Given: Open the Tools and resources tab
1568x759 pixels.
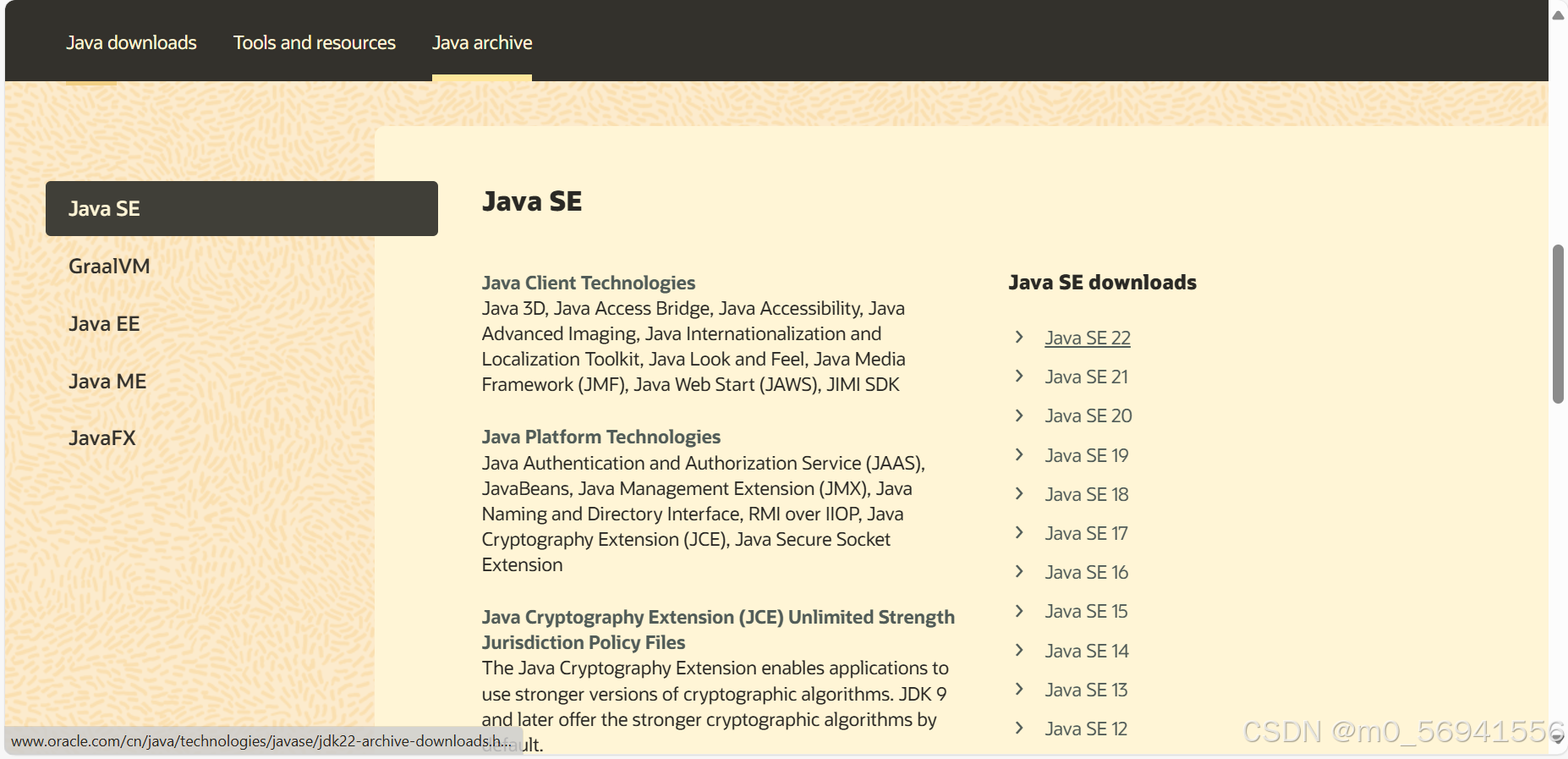Looking at the screenshot, I should 314,42.
